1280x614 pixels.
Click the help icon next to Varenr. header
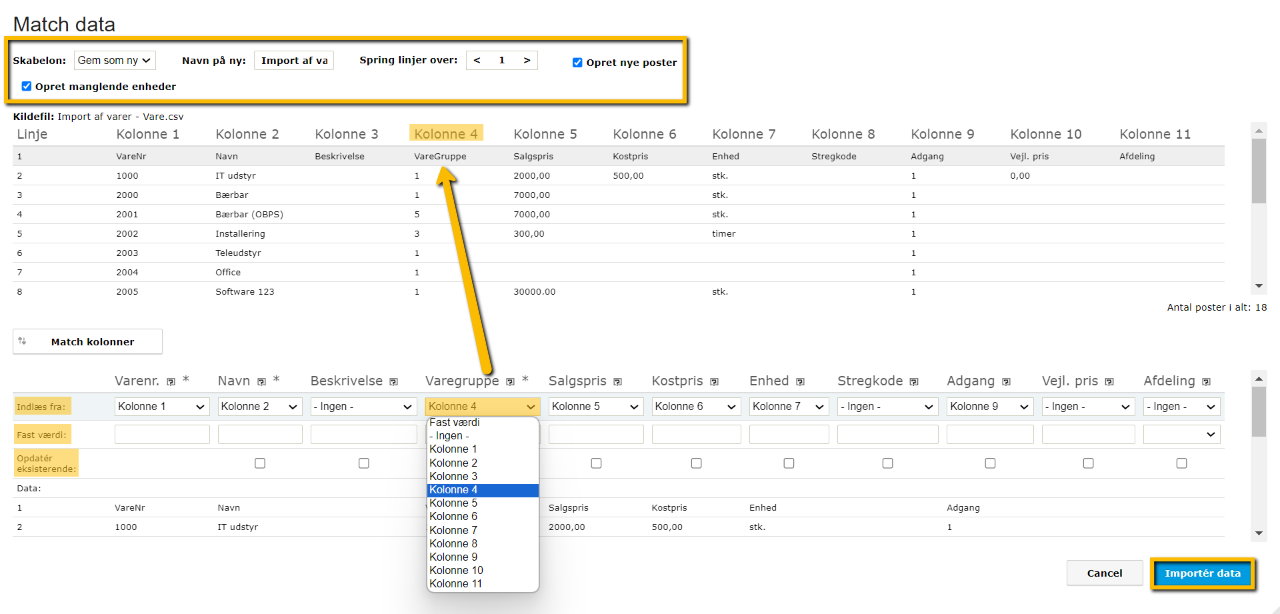169,381
